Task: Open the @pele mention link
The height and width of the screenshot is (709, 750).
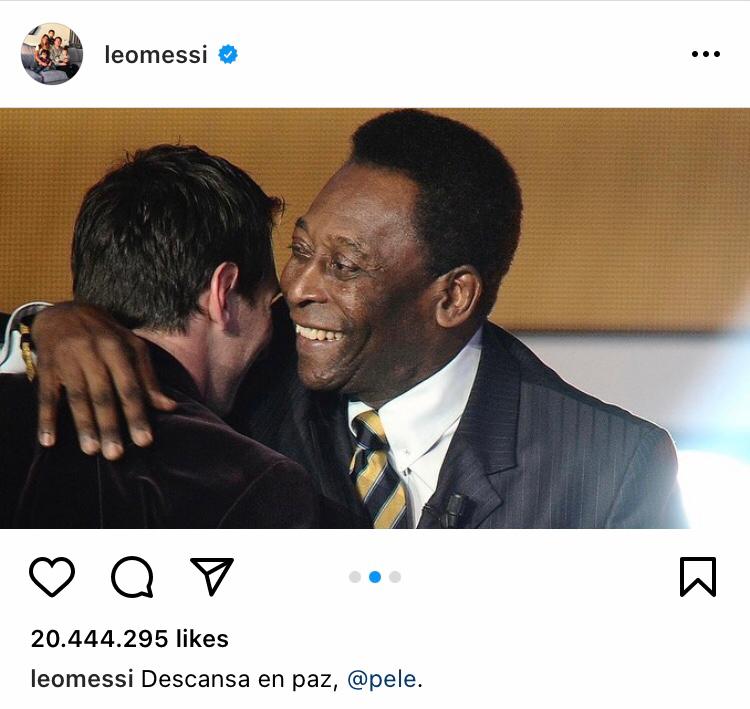Action: [381, 679]
